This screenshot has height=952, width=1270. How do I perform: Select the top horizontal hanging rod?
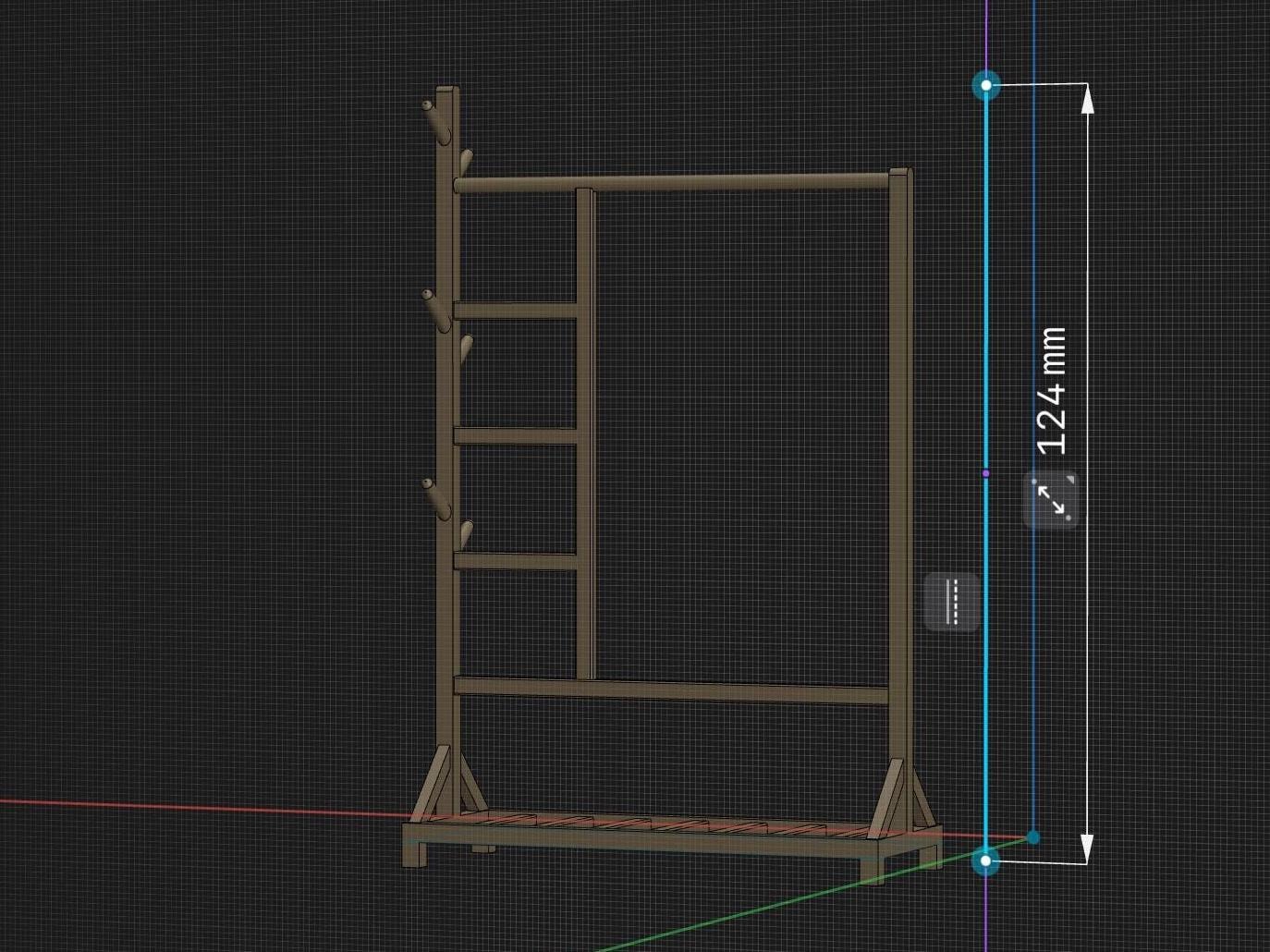tap(674, 182)
